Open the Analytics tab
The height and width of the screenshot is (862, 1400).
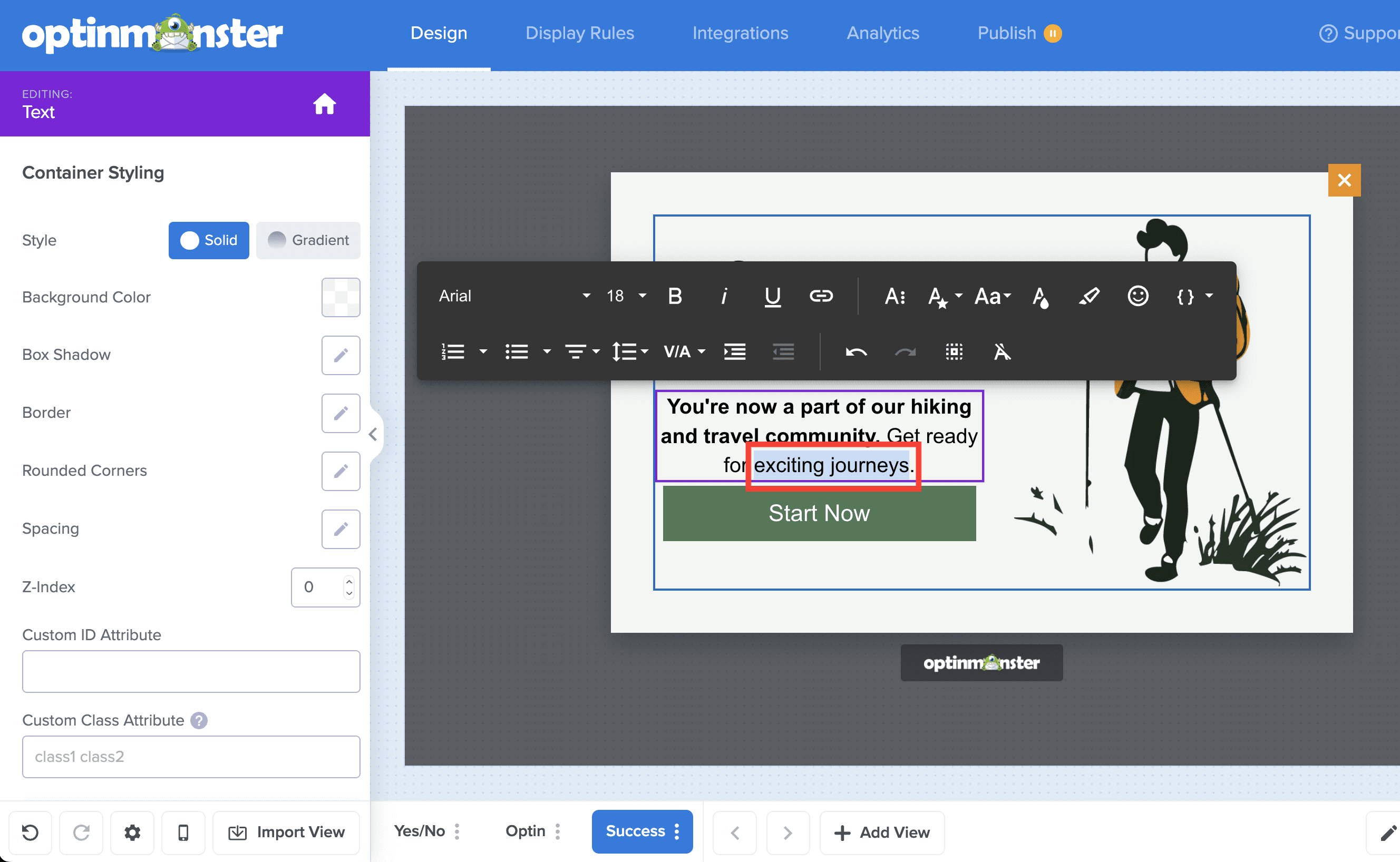point(882,33)
